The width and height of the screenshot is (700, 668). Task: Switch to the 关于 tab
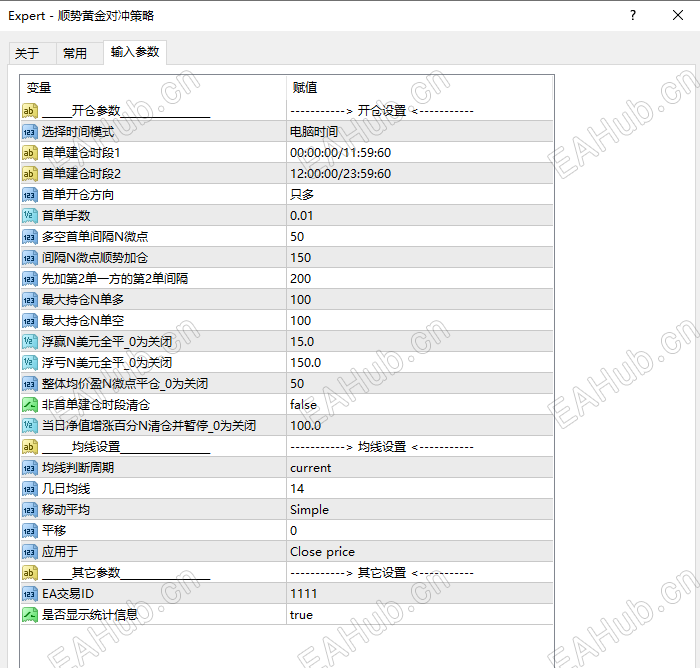(27, 54)
